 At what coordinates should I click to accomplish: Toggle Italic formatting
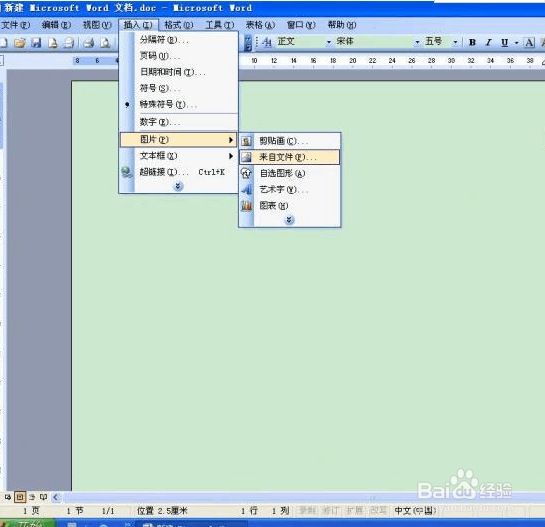coord(488,42)
